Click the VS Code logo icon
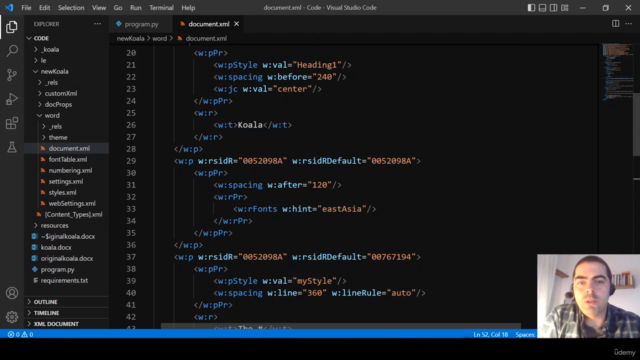This screenshot has height=360, width=640. [x=9, y=7]
